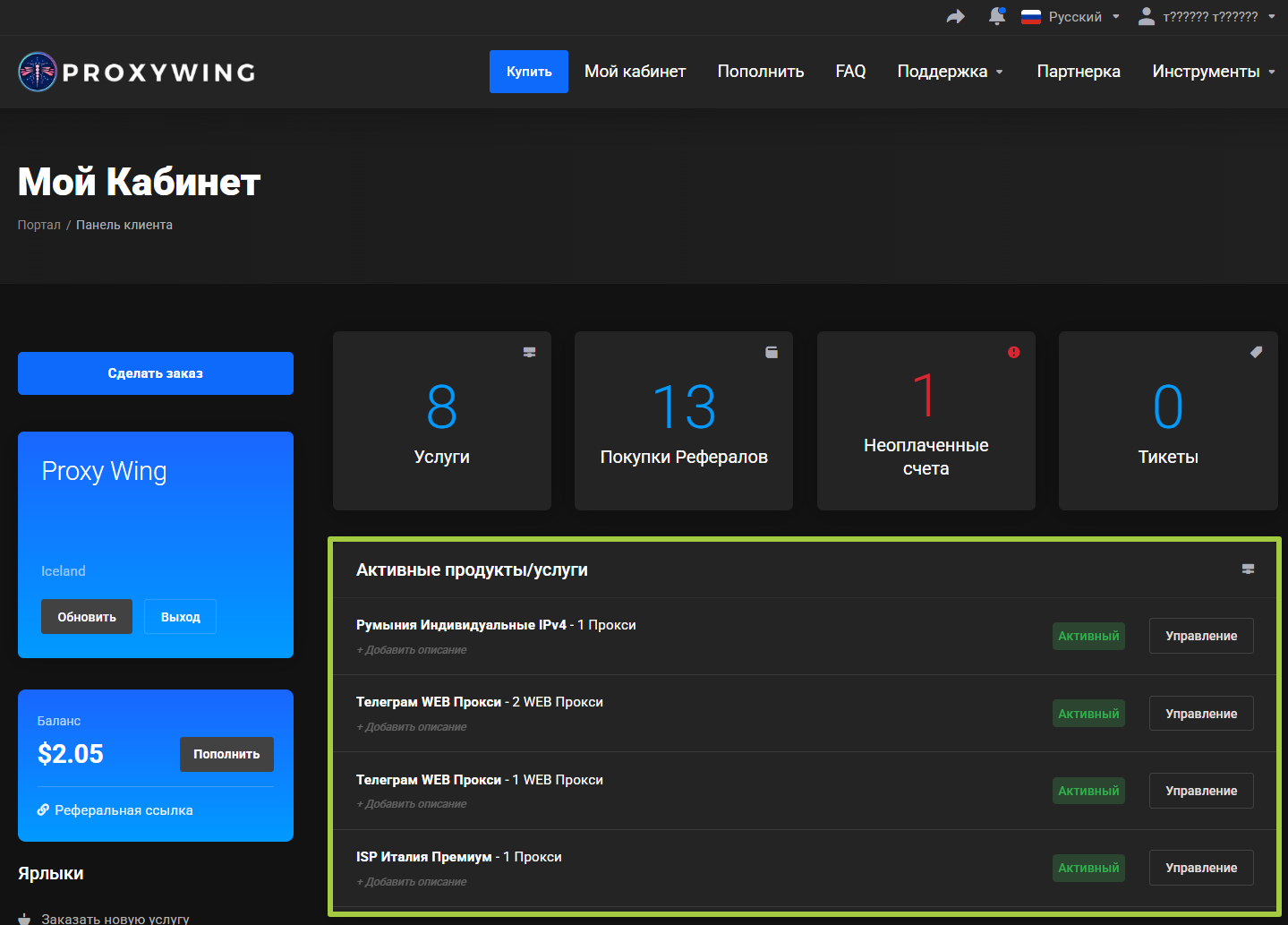
Task: Click the icon in Активные продукты/услуги header
Action: pos(1249,570)
